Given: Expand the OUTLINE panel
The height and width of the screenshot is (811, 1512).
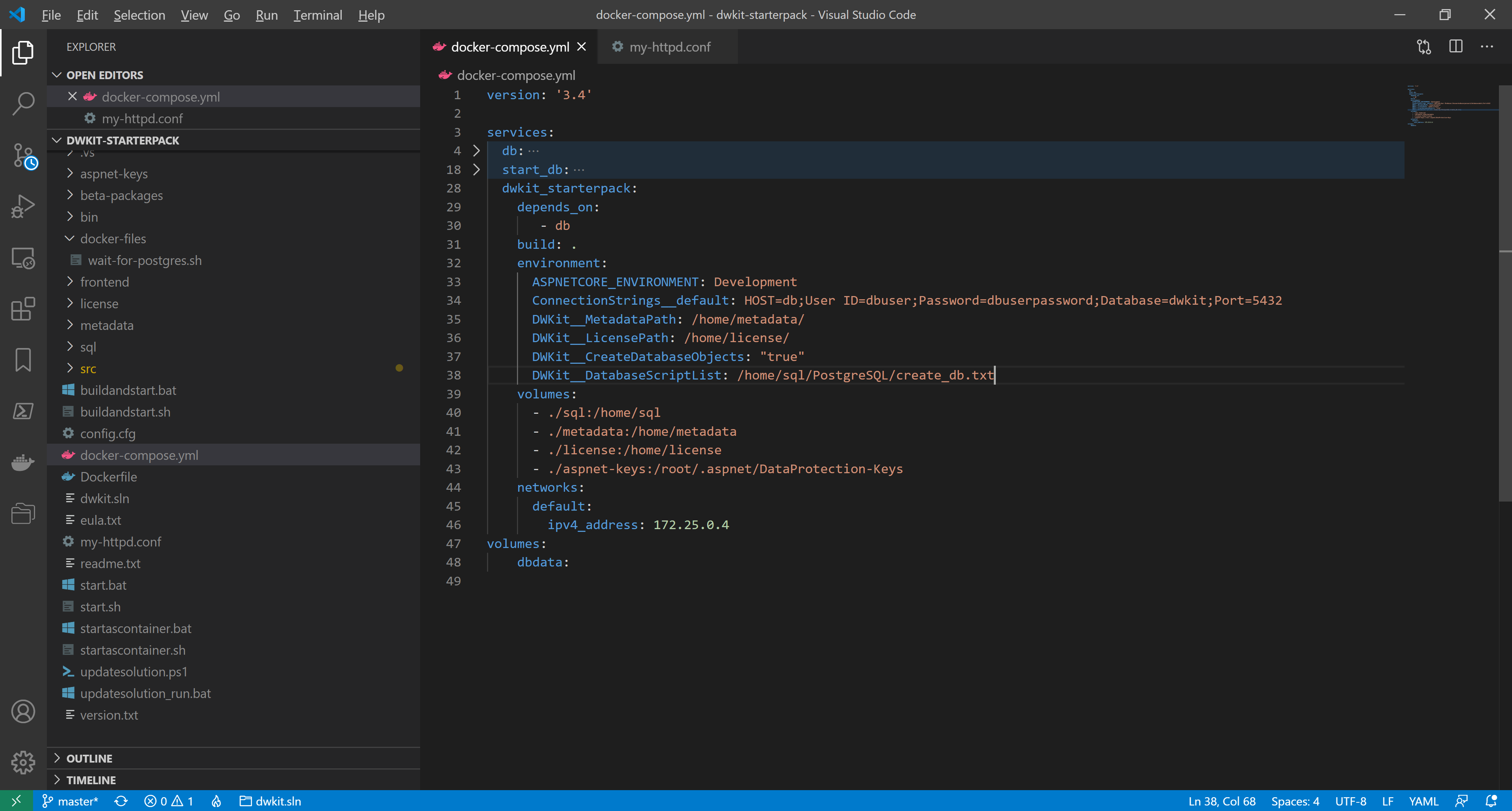Looking at the screenshot, I should (233, 758).
